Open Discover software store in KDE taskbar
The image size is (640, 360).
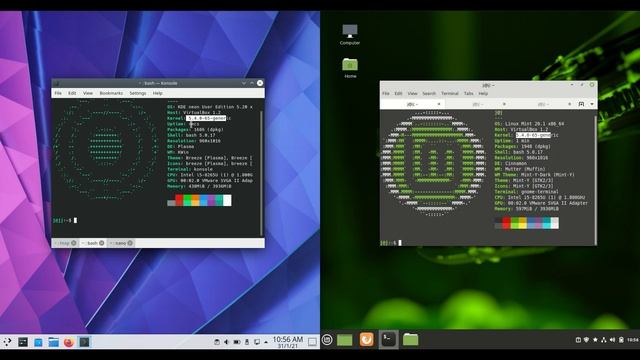(x=38, y=342)
